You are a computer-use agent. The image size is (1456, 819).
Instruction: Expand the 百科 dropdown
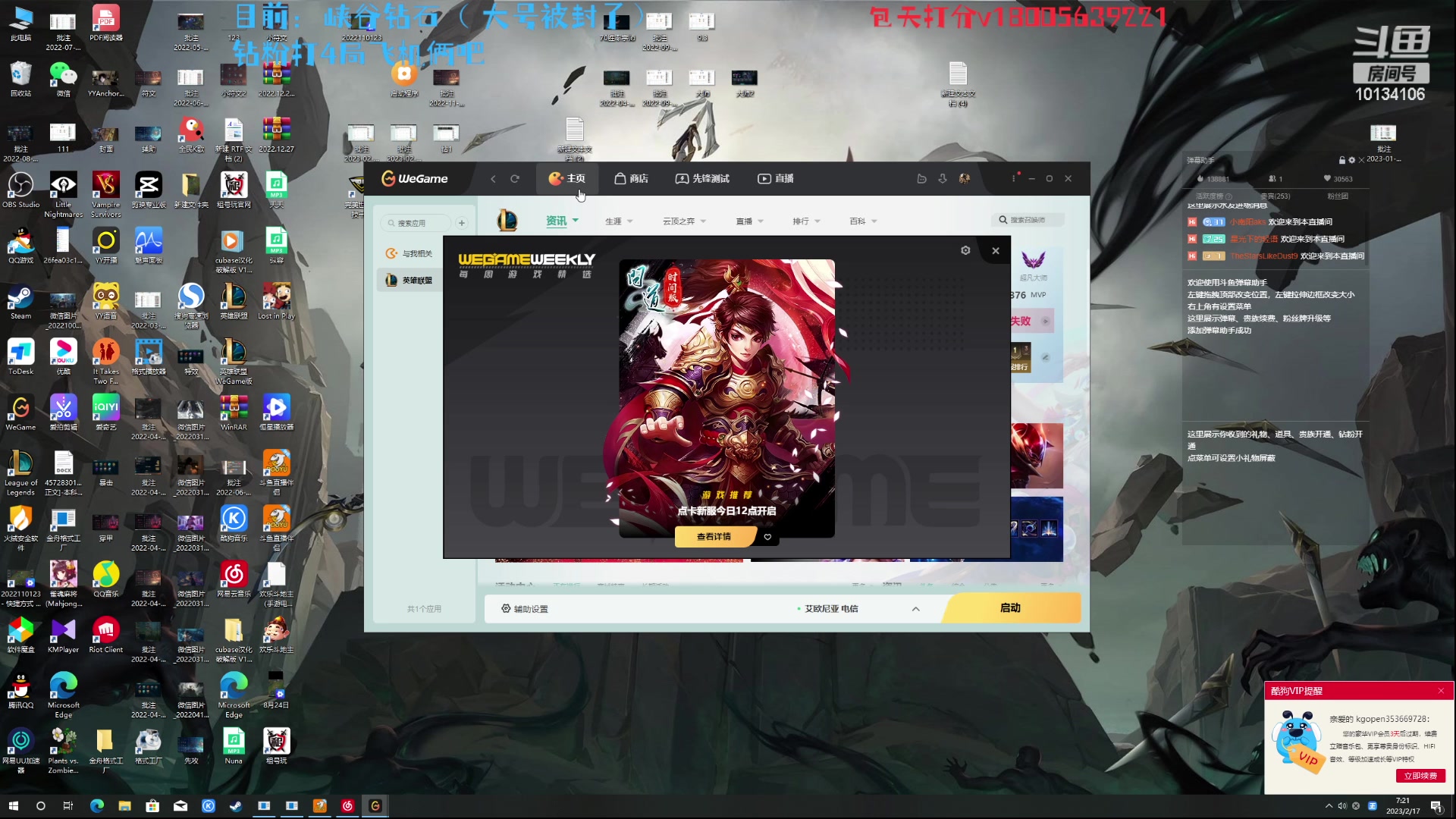click(x=863, y=221)
